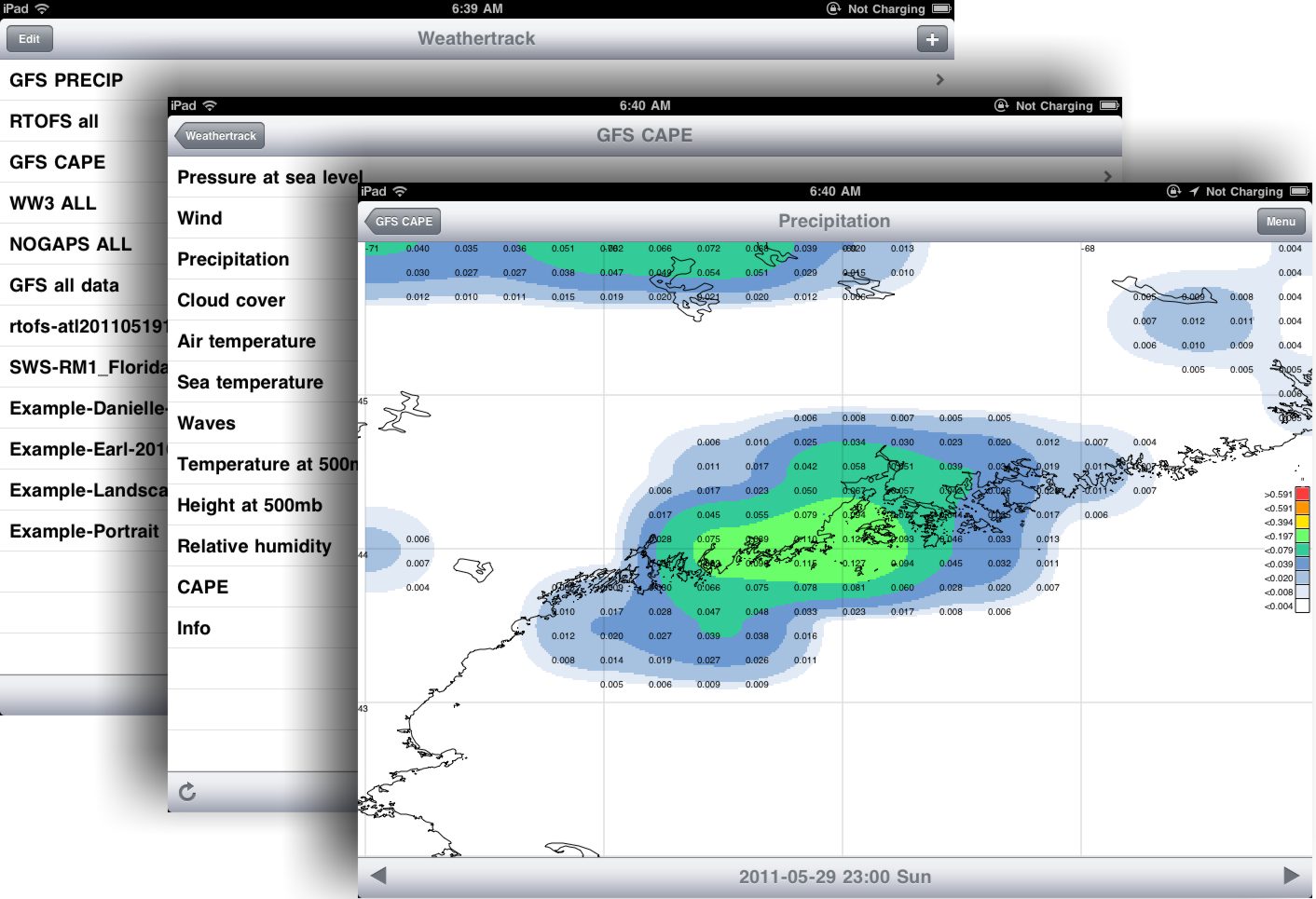Choose Sea temperature in GFS CAPE list
The image size is (1316, 899).
point(251,382)
